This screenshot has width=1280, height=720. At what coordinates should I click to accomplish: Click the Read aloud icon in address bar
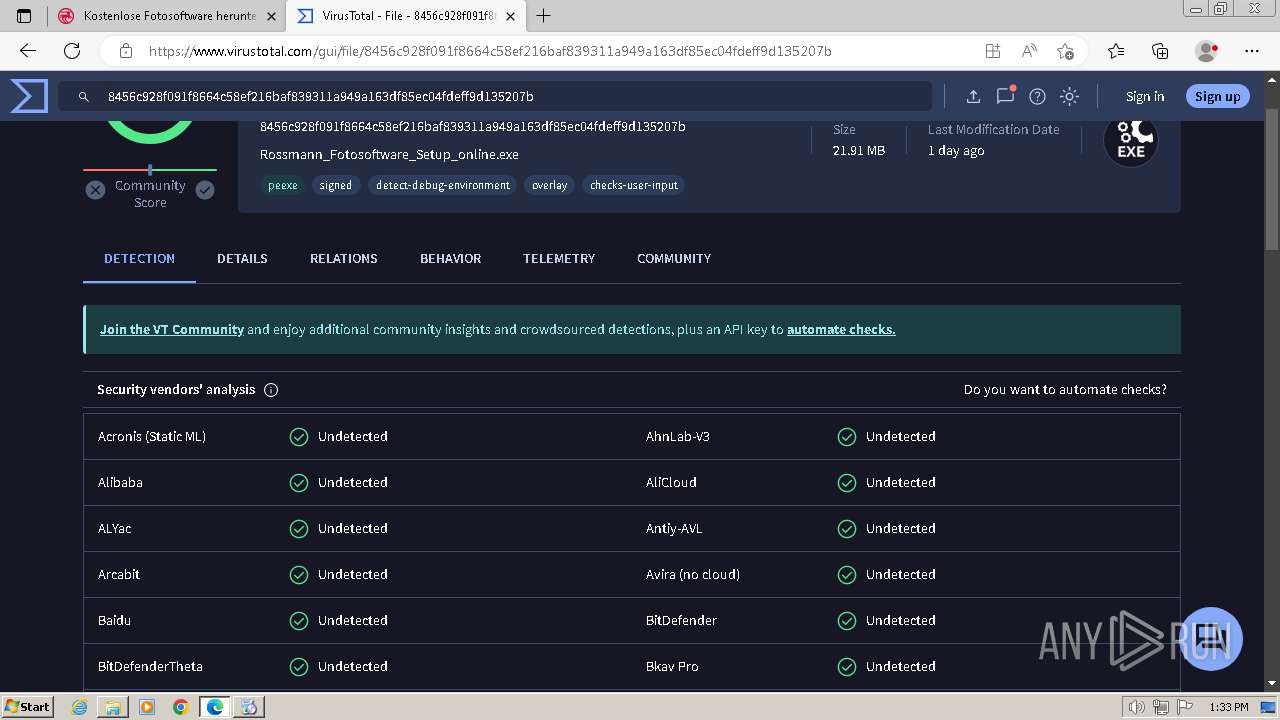[1028, 51]
